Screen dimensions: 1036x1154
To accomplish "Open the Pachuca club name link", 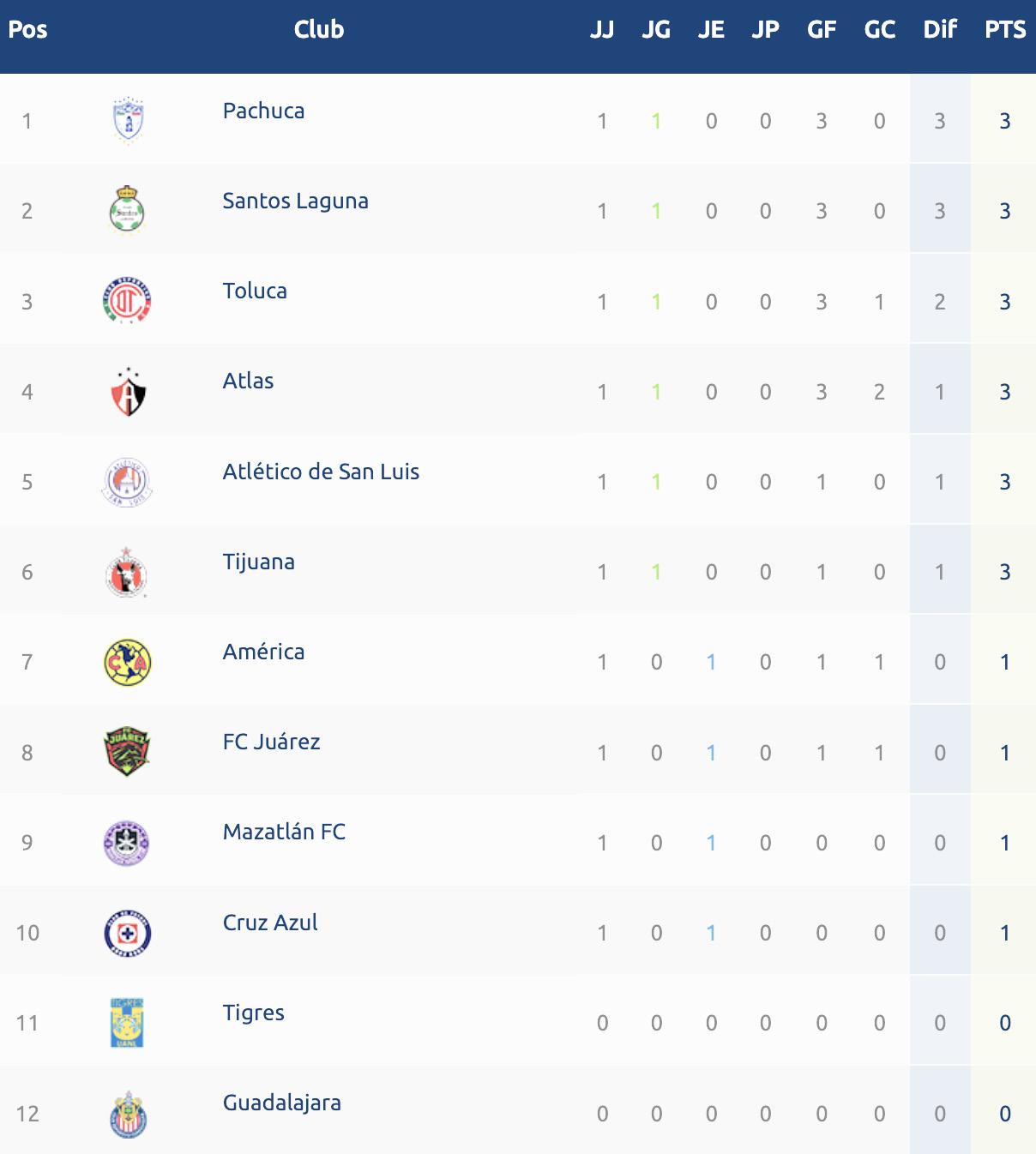I will (263, 111).
